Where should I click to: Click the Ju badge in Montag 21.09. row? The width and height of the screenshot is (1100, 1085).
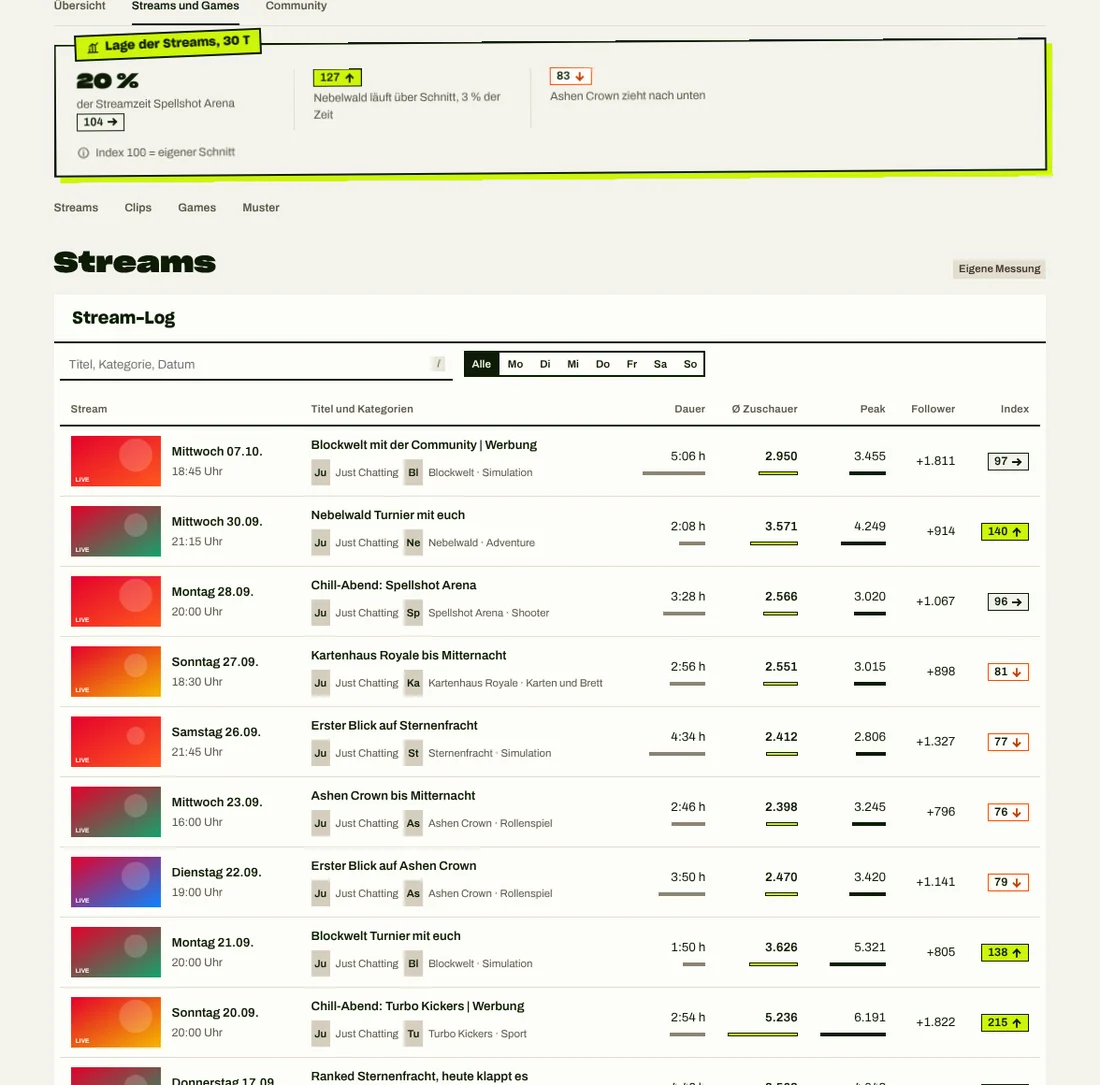(321, 964)
